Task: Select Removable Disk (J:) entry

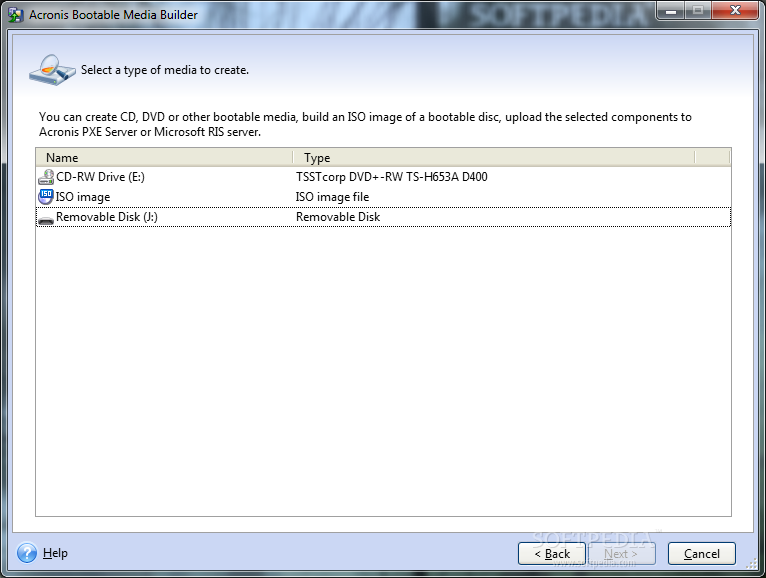Action: pyautogui.click(x=106, y=217)
